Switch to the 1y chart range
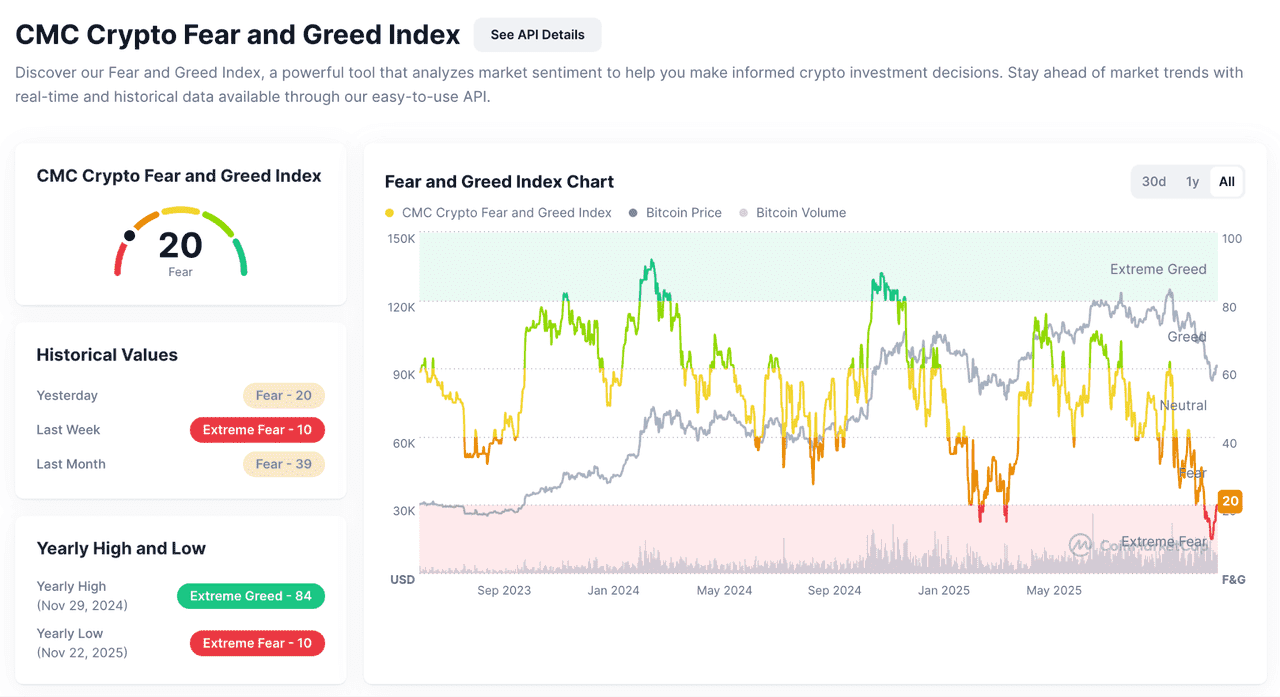This screenshot has width=1280, height=697. pyautogui.click(x=1192, y=181)
